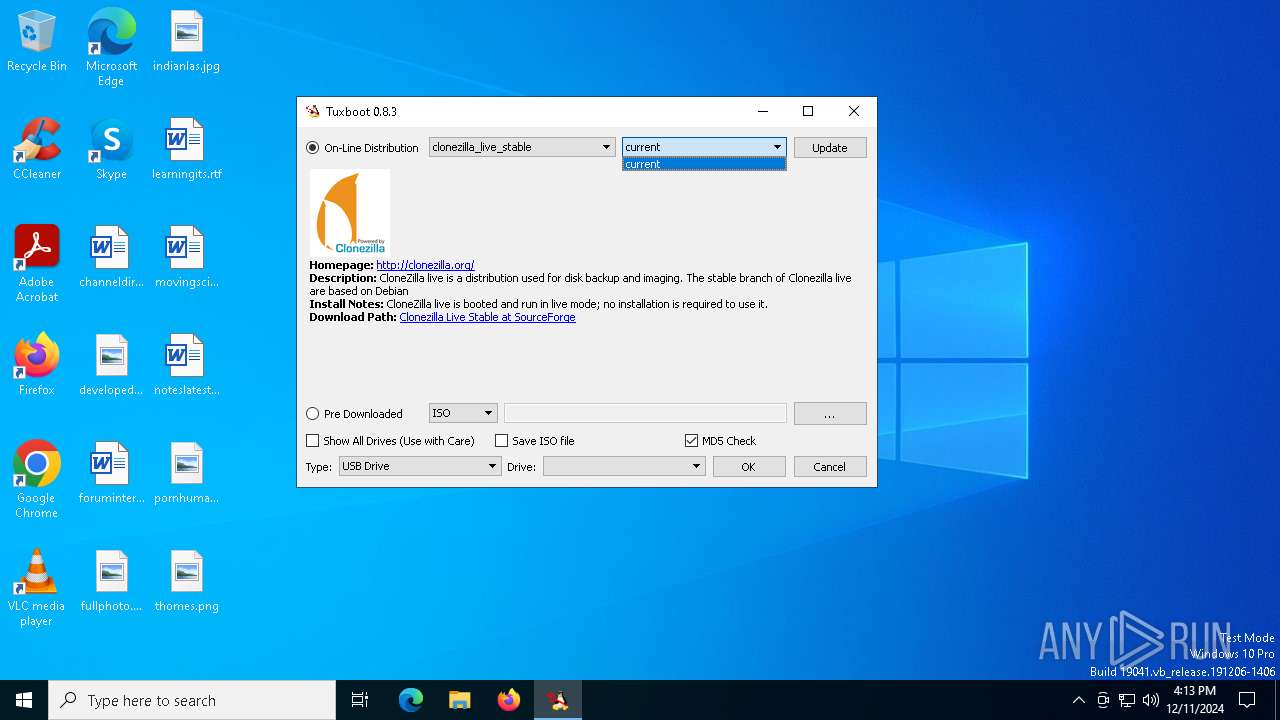Viewport: 1280px width, 720px height.
Task: Click the Clonezilla logo image
Action: tap(350, 213)
